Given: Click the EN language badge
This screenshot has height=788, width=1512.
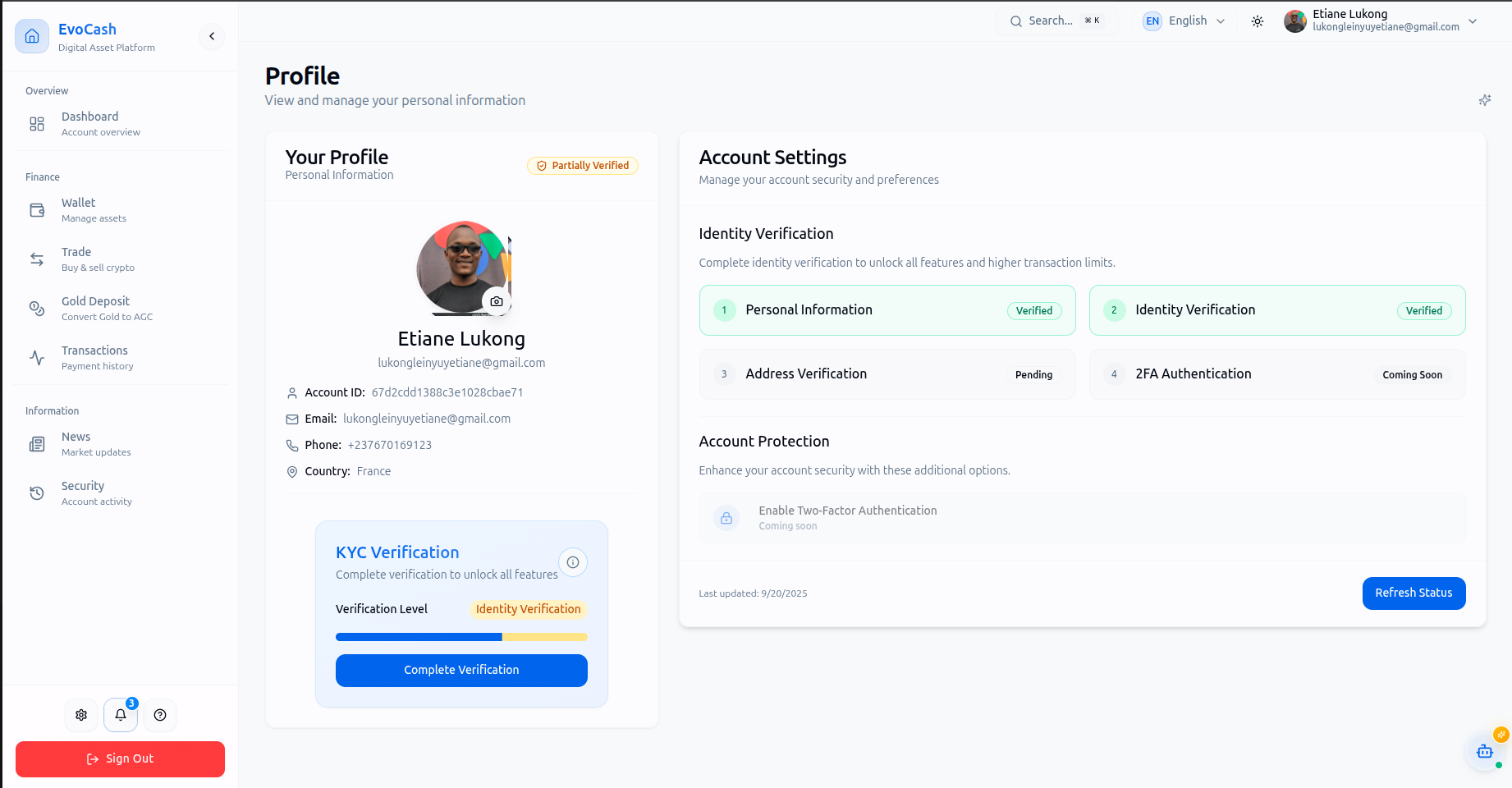Looking at the screenshot, I should [x=1152, y=21].
